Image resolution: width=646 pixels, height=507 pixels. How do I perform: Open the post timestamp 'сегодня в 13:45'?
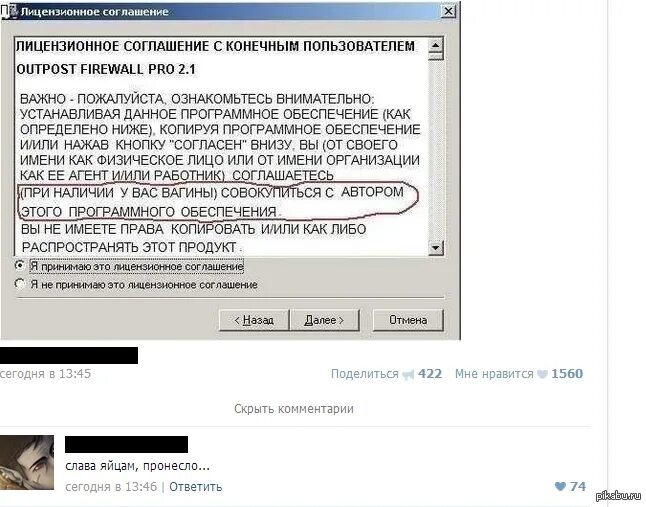(45, 374)
